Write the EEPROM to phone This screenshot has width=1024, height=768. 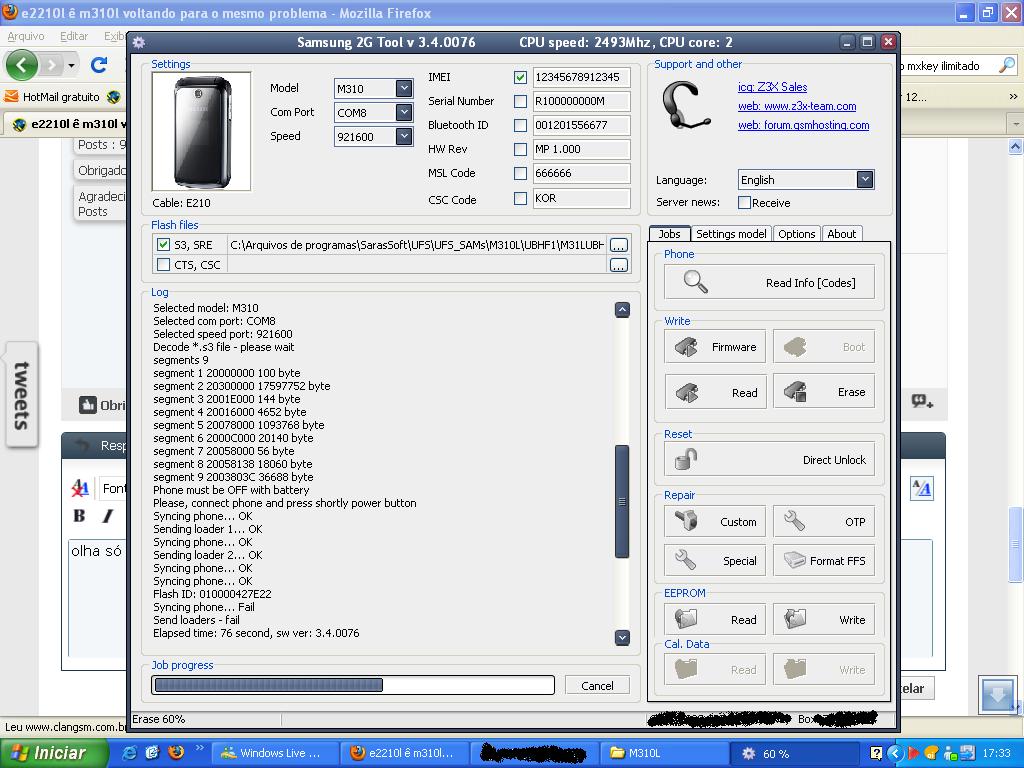[824, 619]
